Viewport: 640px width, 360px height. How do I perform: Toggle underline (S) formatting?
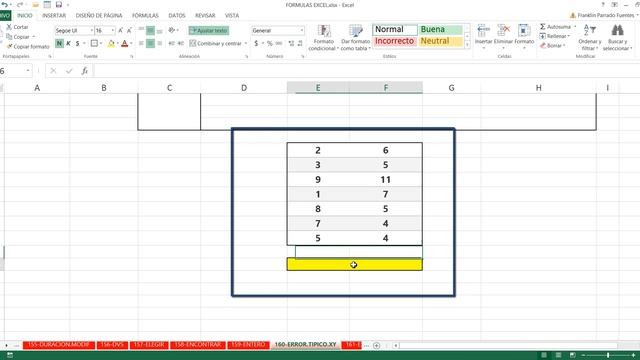point(78,43)
